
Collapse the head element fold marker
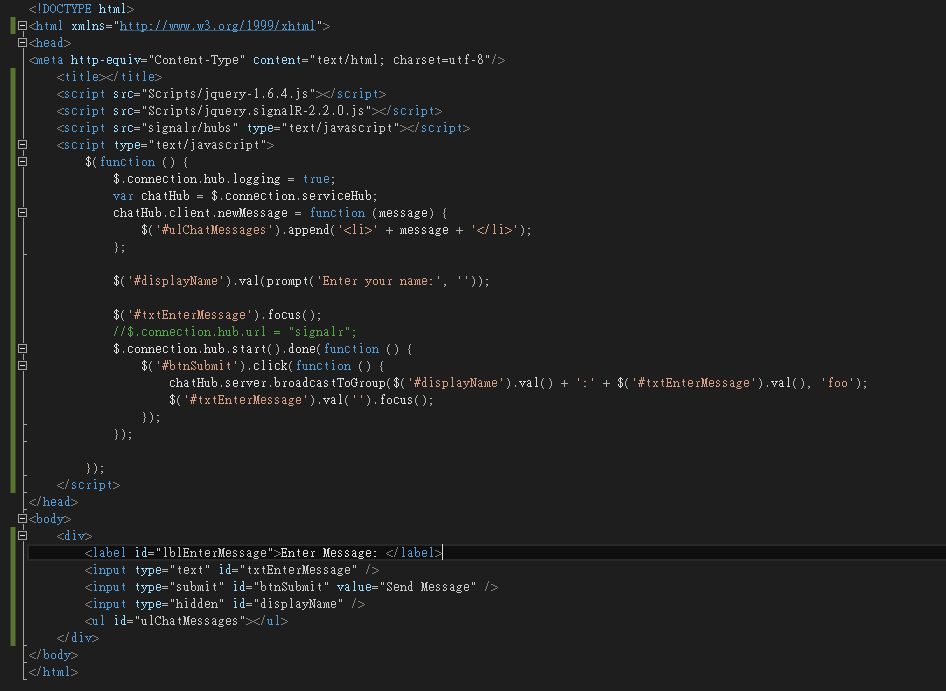click(22, 43)
